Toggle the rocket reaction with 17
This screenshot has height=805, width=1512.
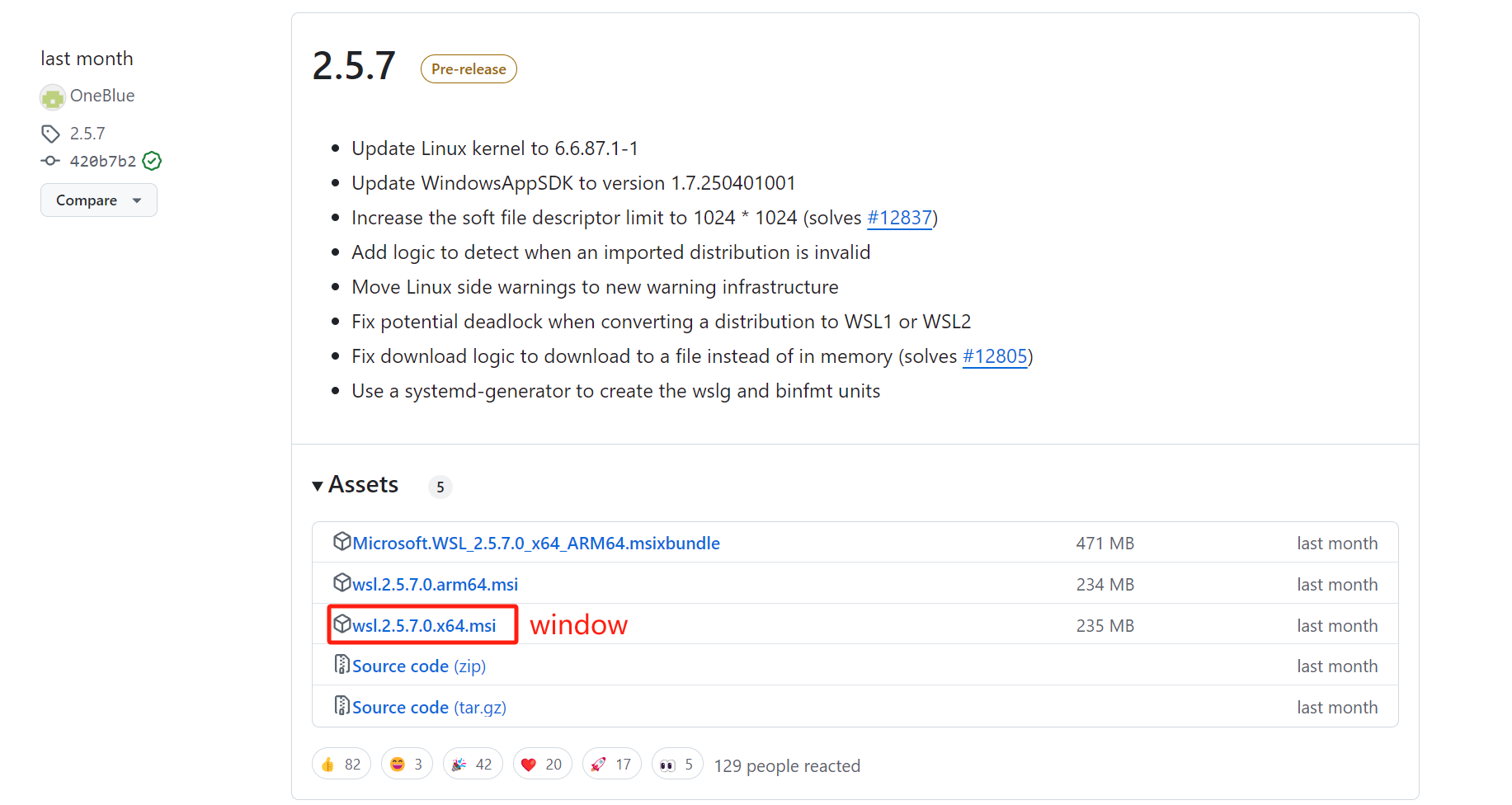pos(611,765)
